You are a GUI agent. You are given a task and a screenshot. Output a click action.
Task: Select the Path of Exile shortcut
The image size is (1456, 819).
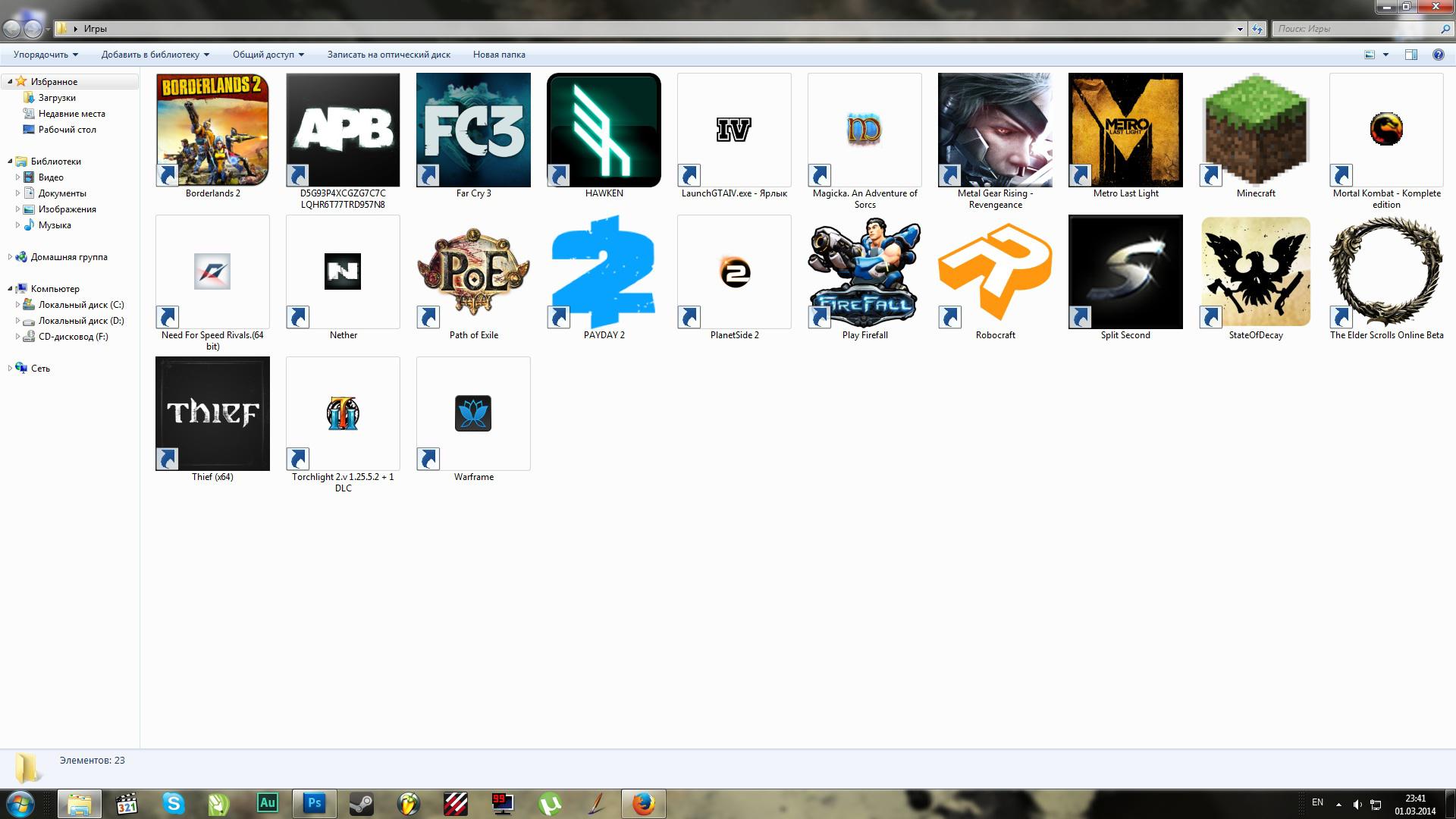tap(473, 271)
